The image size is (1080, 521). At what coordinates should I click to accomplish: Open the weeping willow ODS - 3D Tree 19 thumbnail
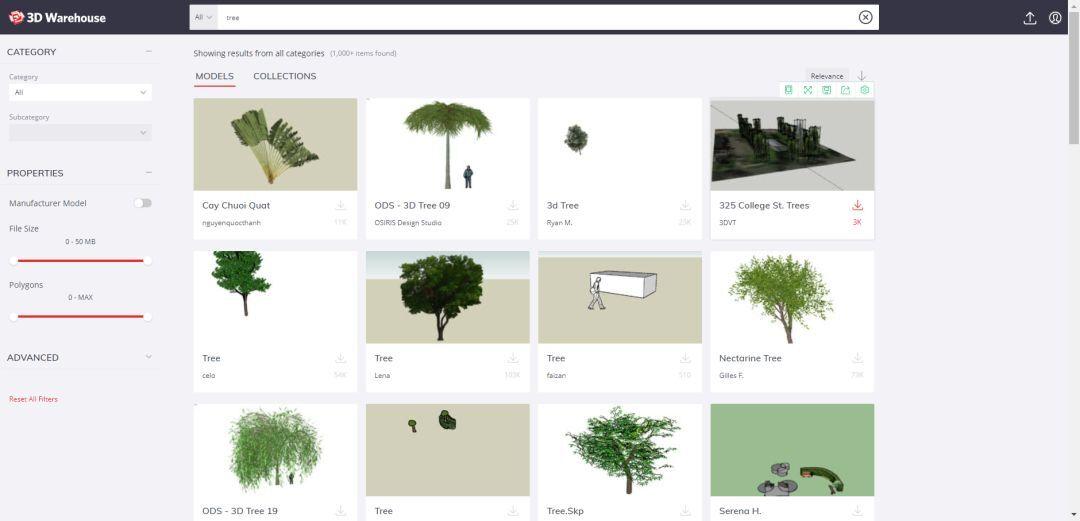275,450
